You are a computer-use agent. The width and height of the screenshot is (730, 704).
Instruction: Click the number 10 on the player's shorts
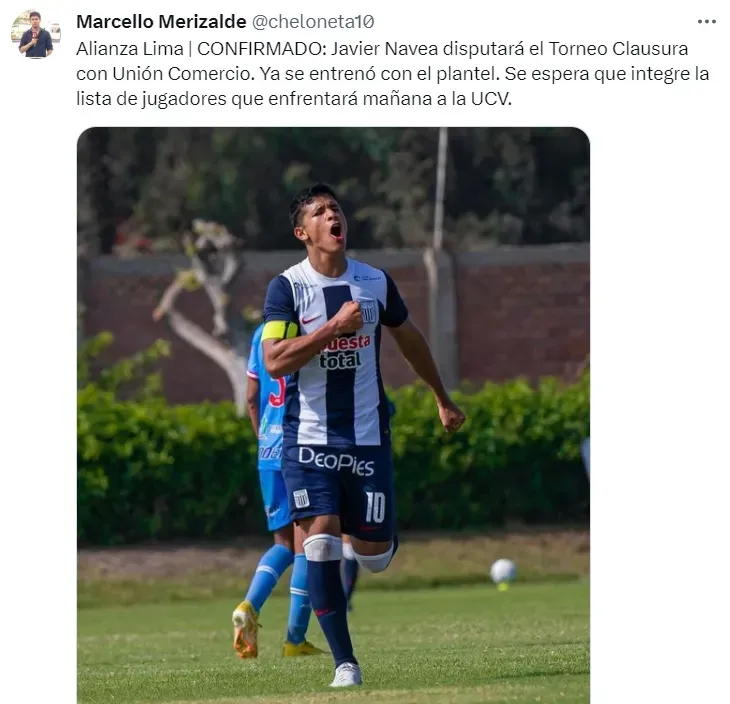click(x=375, y=508)
